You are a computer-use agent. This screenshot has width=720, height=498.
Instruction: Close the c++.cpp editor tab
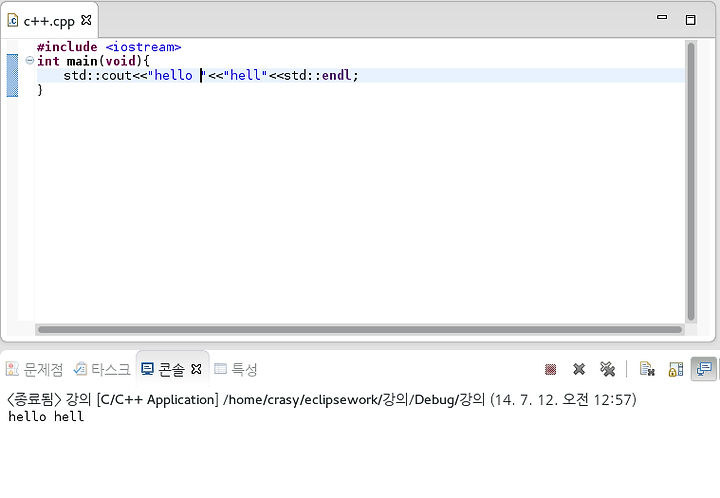coord(86,20)
